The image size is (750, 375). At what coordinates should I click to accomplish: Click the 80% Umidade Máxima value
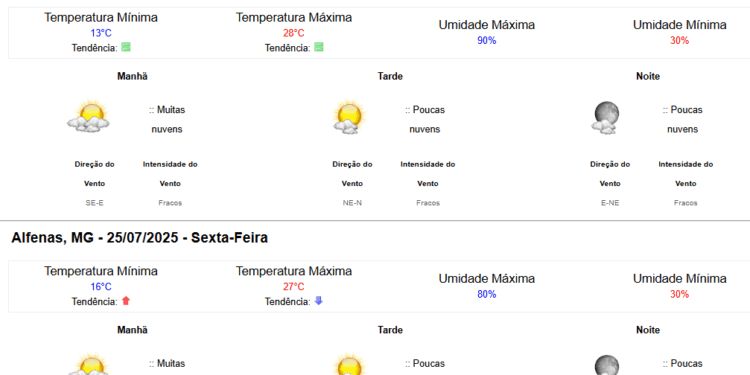[486, 294]
